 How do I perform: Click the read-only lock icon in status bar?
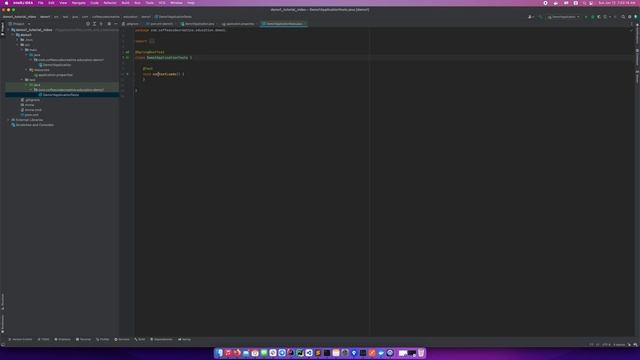tap(629, 344)
